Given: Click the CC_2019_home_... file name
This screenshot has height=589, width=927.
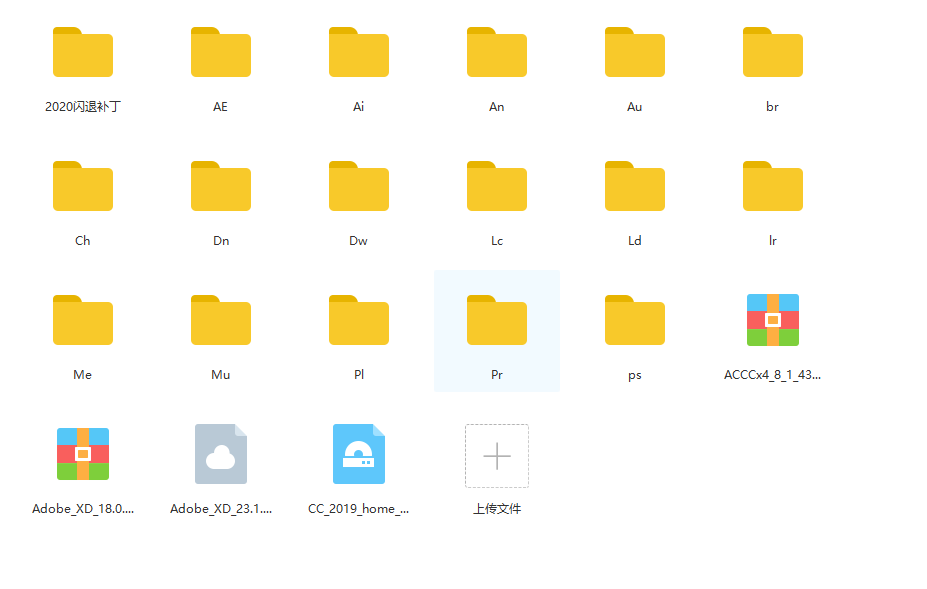Looking at the screenshot, I should pyautogui.click(x=358, y=509).
